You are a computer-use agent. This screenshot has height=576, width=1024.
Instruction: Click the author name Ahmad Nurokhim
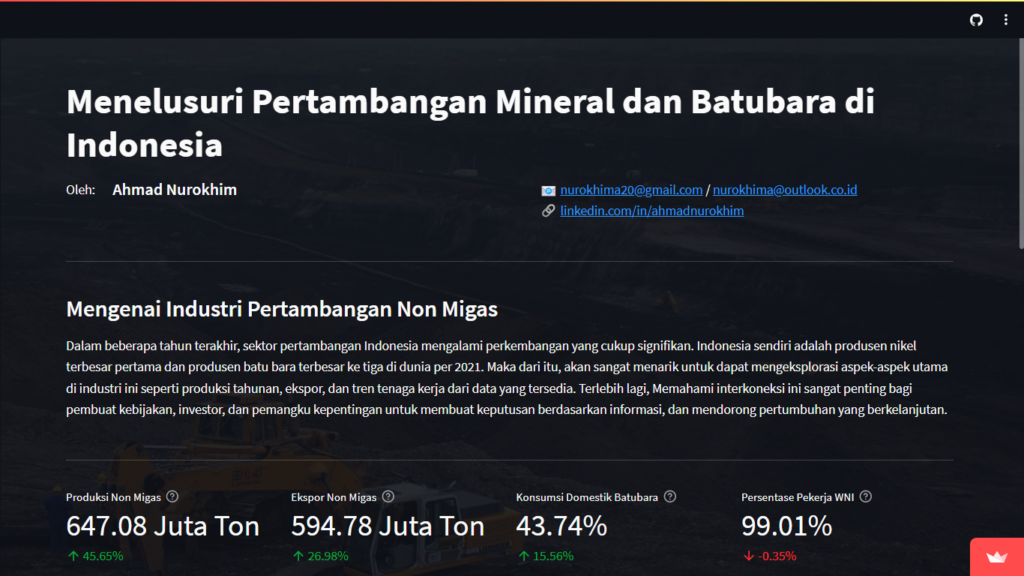tap(174, 190)
